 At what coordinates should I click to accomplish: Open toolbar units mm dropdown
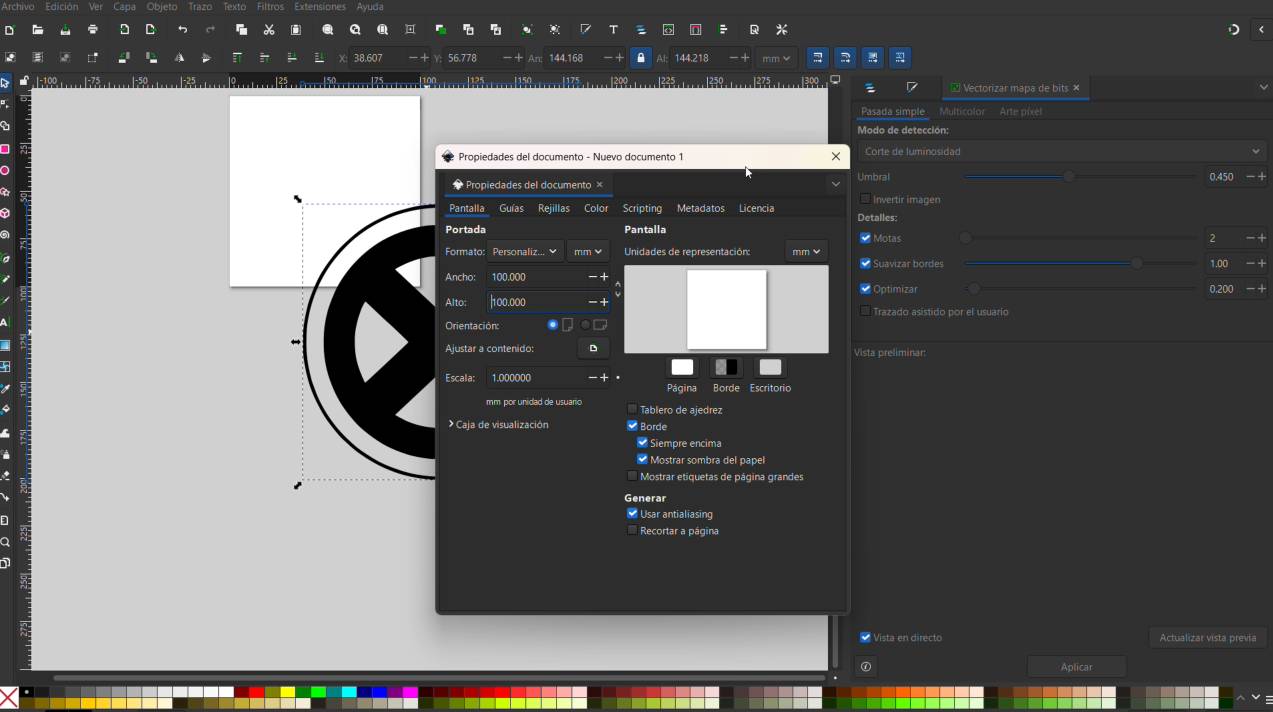click(x=776, y=58)
